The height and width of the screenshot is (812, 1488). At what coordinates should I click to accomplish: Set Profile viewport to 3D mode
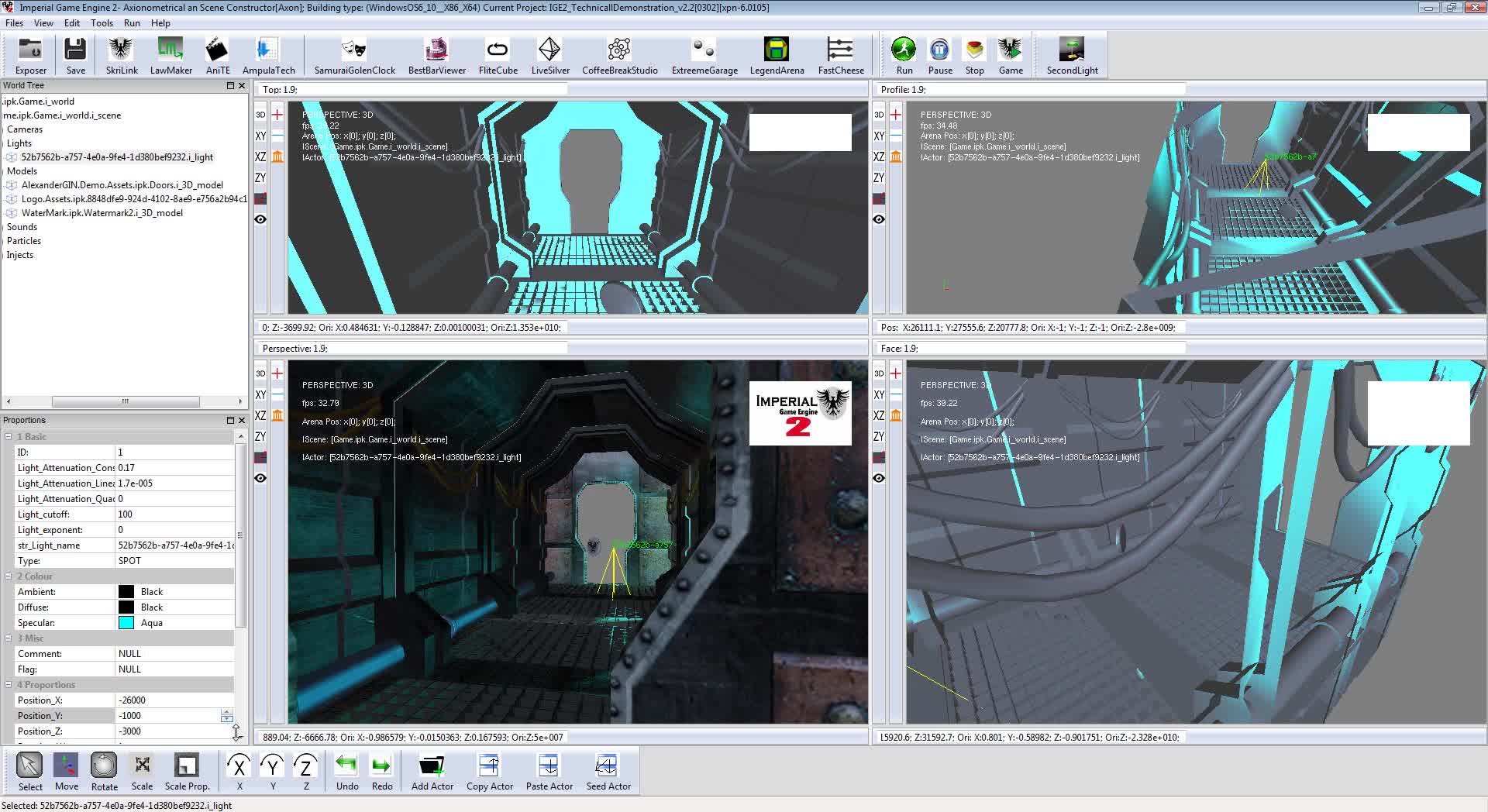879,115
